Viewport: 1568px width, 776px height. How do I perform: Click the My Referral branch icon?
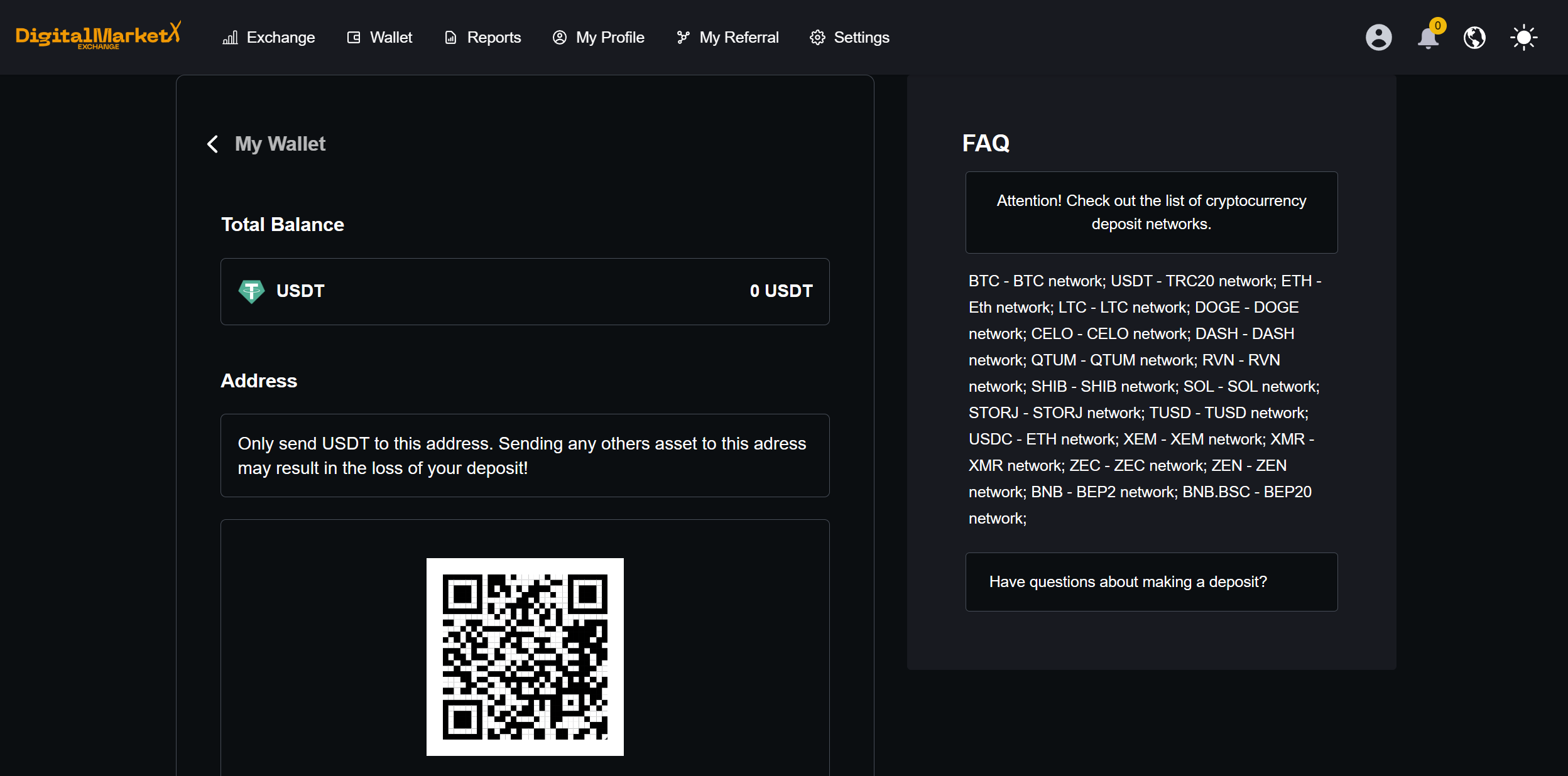pos(683,38)
